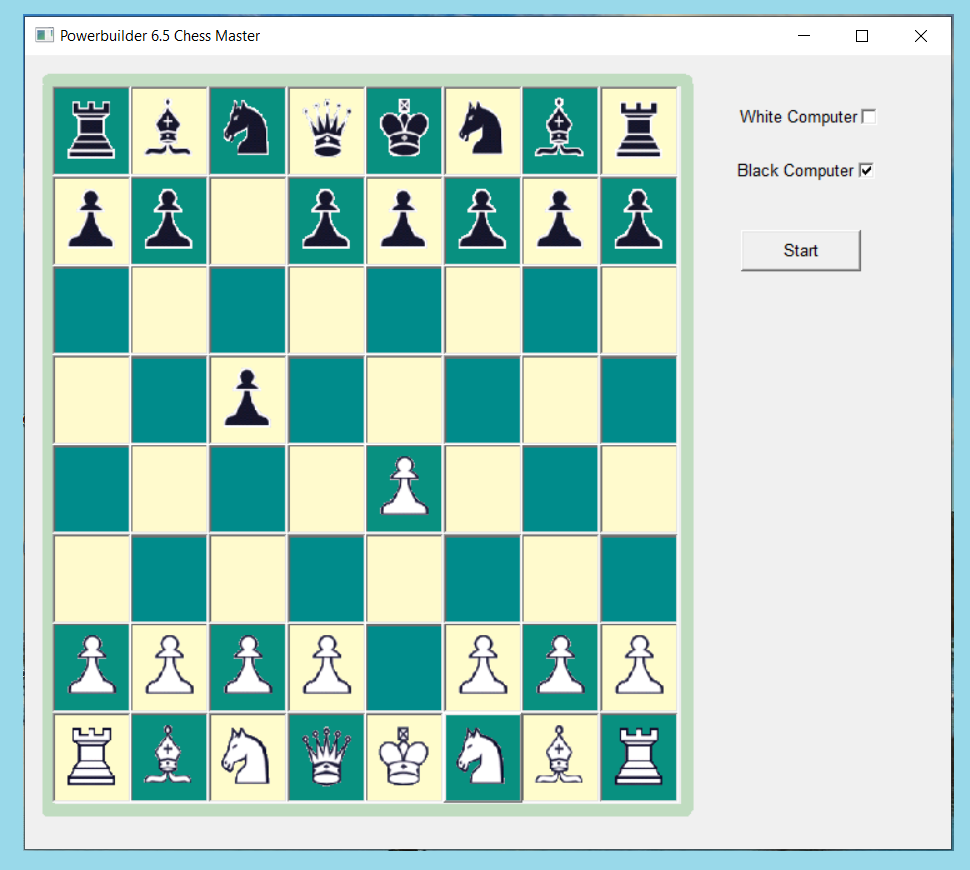This screenshot has width=970, height=870.
Task: Pick the black pawn on d7
Action: [x=326, y=220]
